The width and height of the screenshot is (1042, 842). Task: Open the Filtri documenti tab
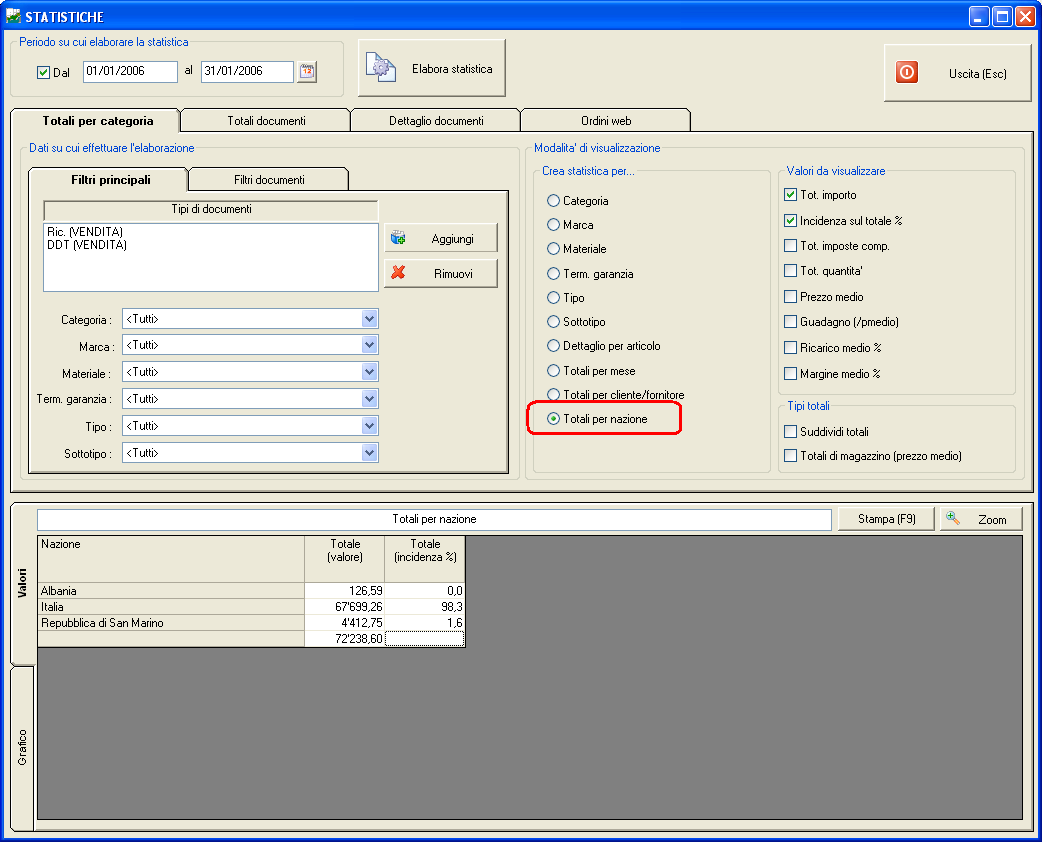[269, 180]
